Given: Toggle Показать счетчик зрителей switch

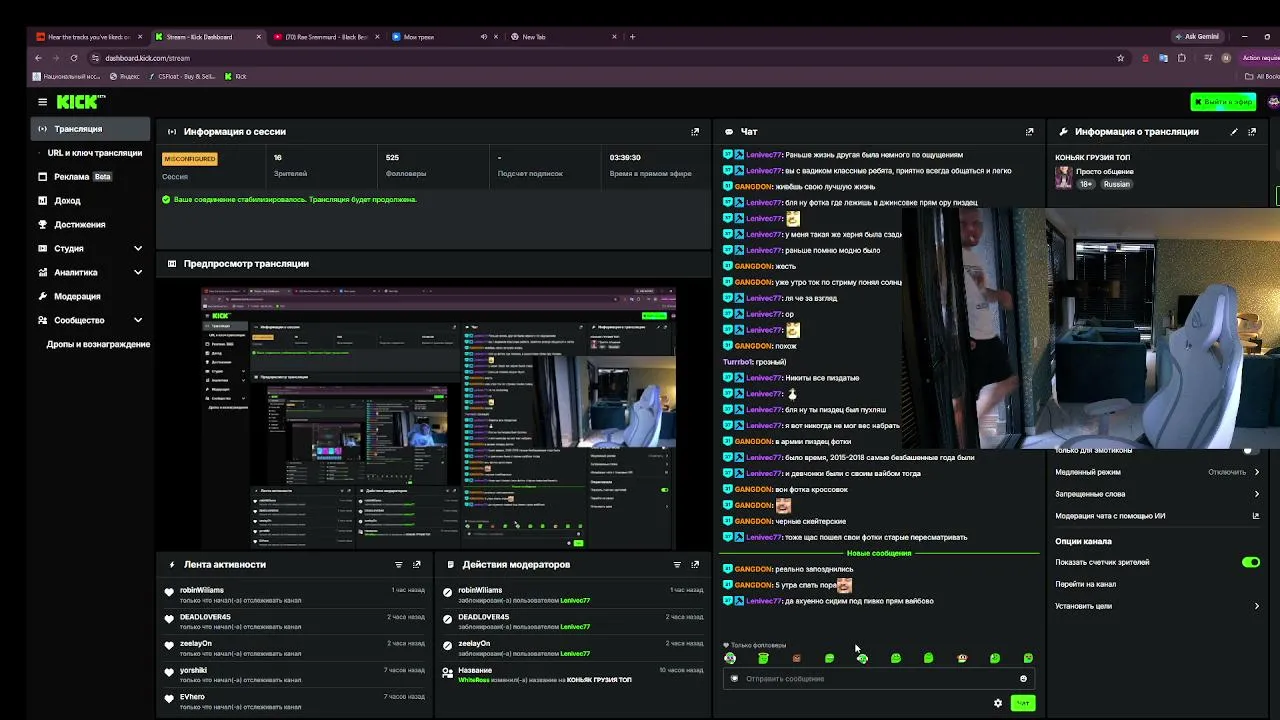Looking at the screenshot, I should 1251,562.
